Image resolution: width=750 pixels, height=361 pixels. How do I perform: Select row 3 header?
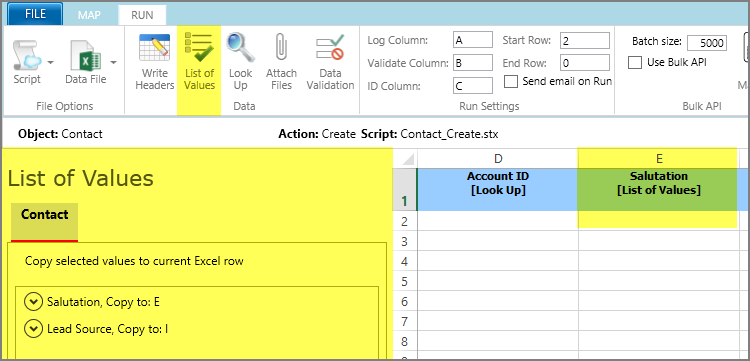pyautogui.click(x=405, y=241)
